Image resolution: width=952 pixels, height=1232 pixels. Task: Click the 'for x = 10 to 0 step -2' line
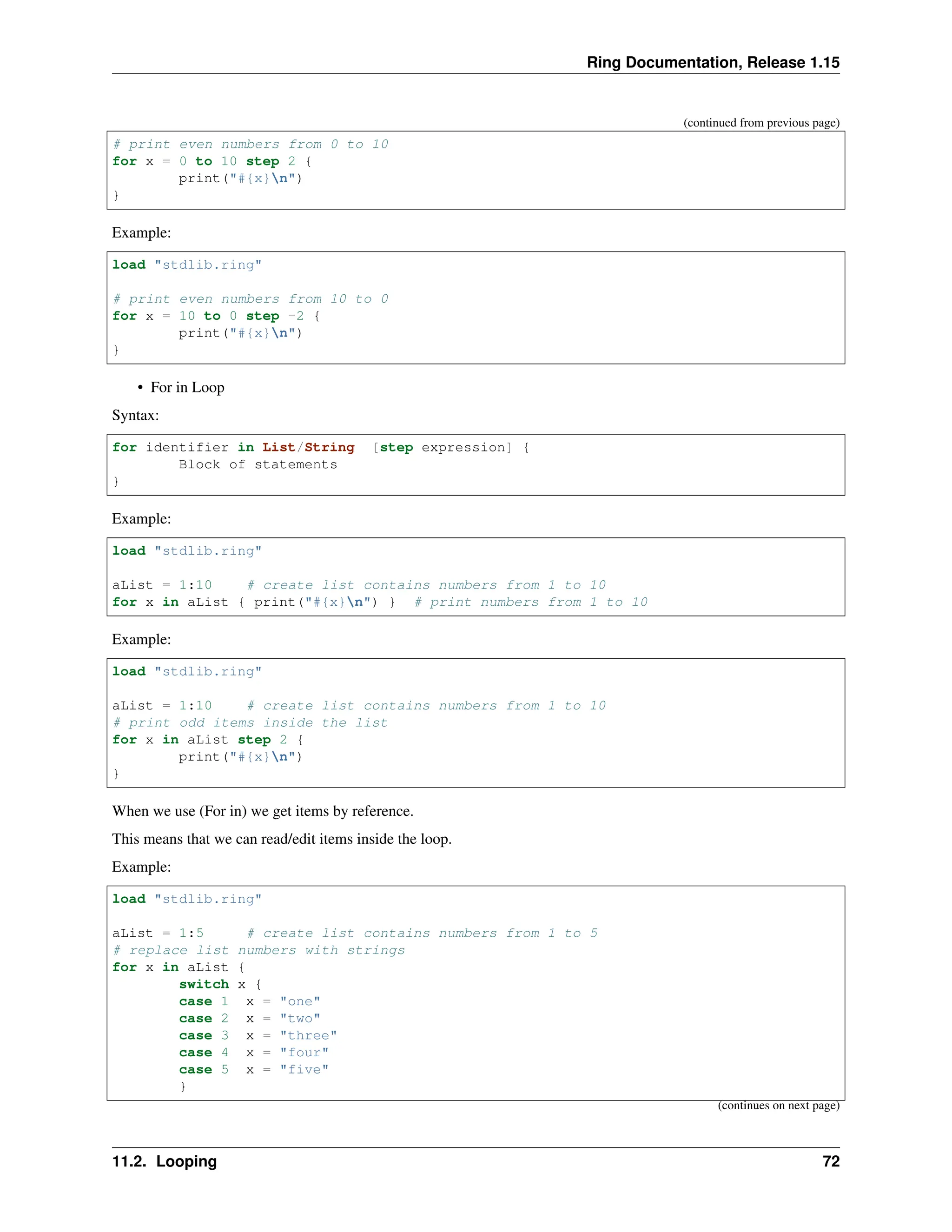[x=216, y=316]
